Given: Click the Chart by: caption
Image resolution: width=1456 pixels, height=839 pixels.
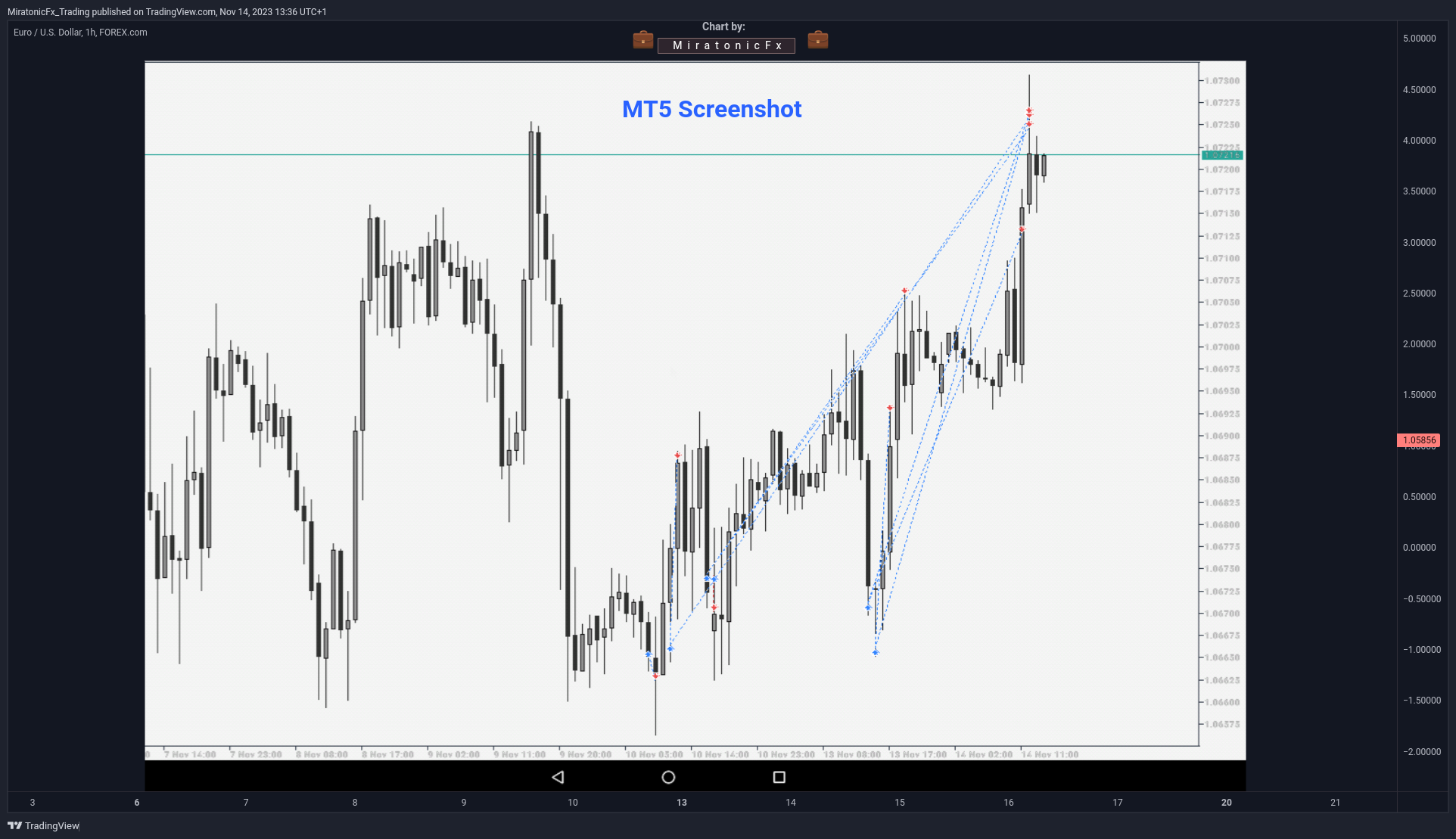Looking at the screenshot, I should coord(723,26).
